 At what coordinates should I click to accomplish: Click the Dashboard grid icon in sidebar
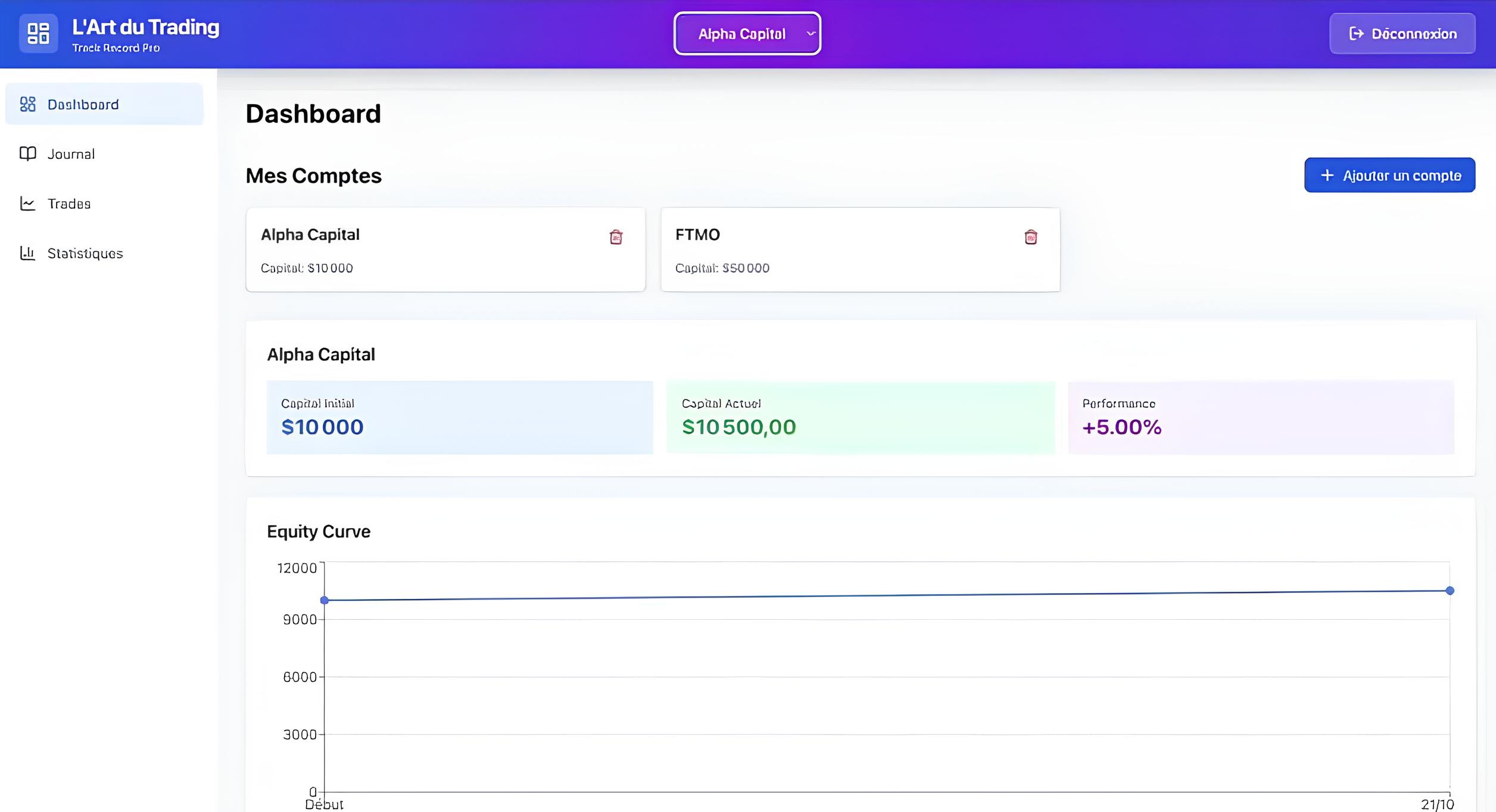tap(27, 104)
